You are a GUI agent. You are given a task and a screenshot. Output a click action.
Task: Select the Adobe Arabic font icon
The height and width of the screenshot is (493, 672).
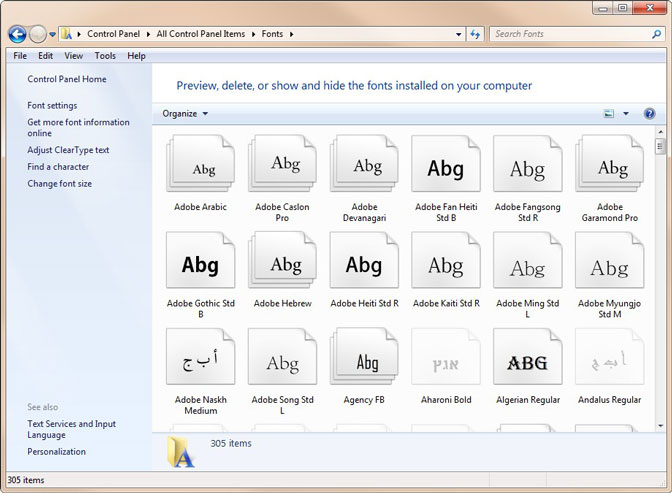pos(200,163)
